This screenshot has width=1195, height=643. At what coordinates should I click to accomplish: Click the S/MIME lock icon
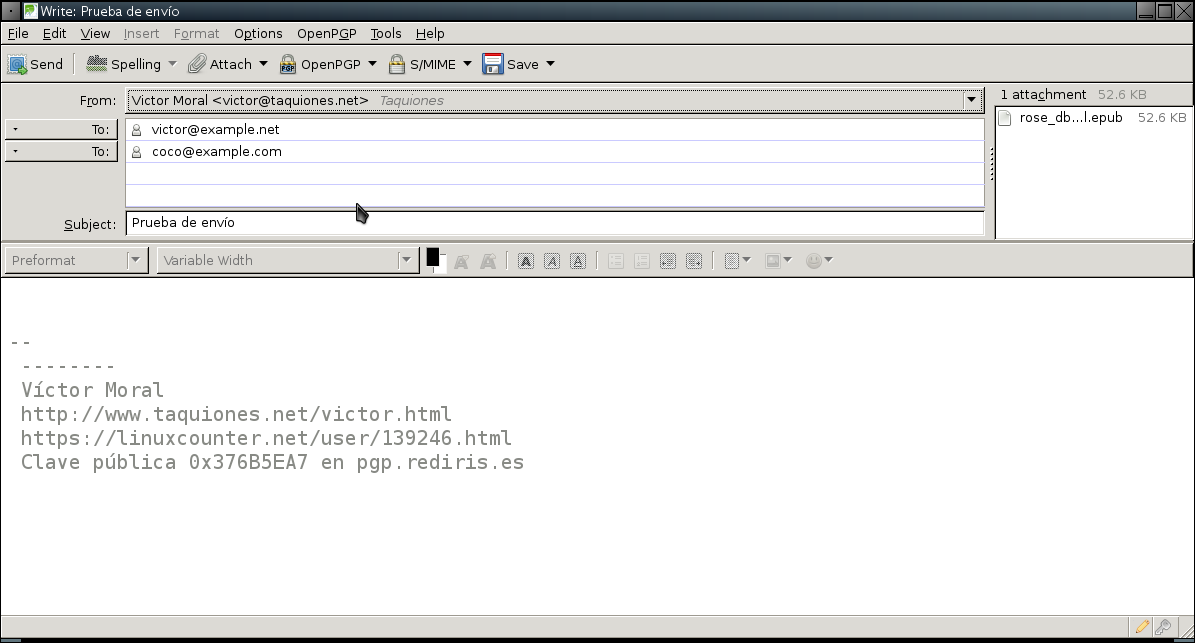pyautogui.click(x=396, y=65)
